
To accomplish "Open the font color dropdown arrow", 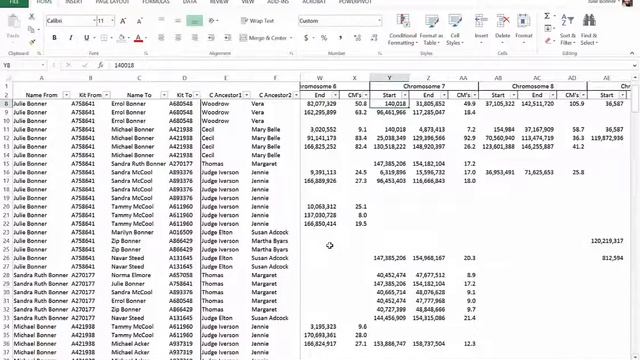I will click(x=146, y=38).
